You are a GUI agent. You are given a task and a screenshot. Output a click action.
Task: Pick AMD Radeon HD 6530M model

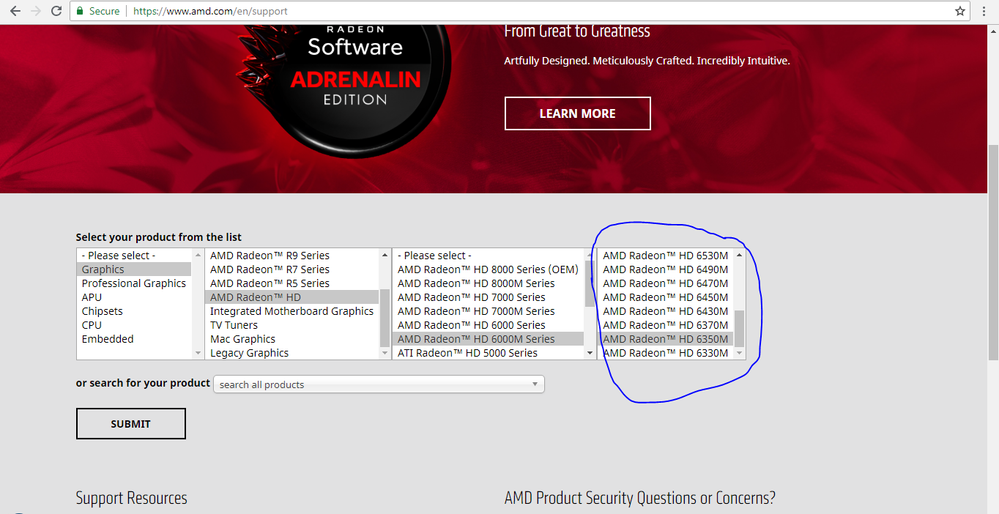tap(666, 255)
